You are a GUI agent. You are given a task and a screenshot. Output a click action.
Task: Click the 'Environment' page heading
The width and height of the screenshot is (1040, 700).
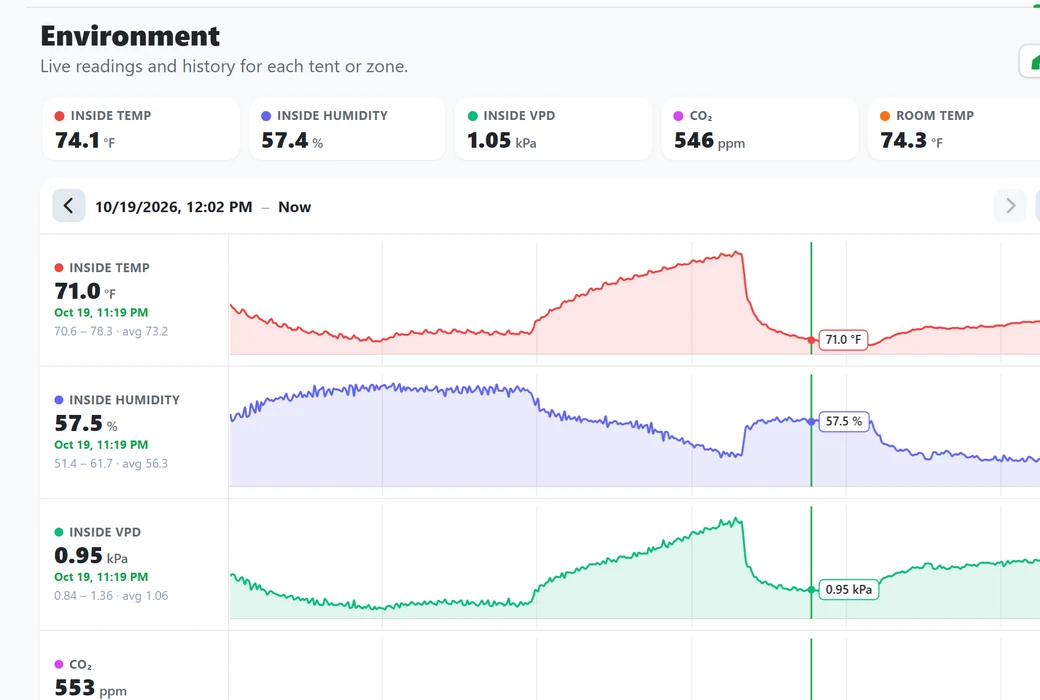[130, 36]
